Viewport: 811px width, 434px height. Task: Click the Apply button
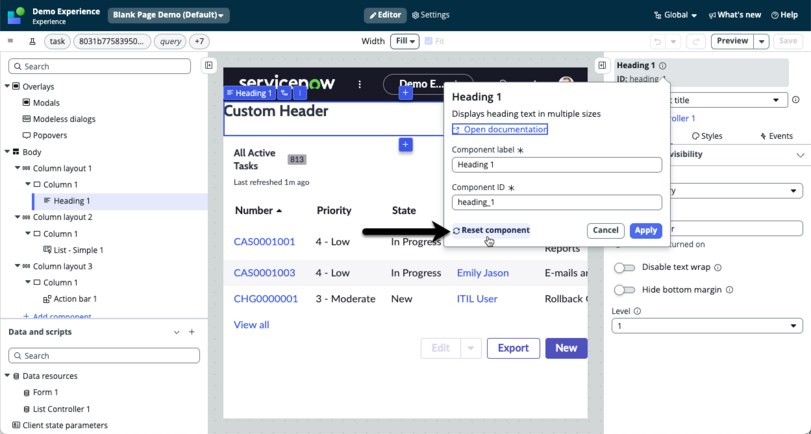pyautogui.click(x=645, y=230)
